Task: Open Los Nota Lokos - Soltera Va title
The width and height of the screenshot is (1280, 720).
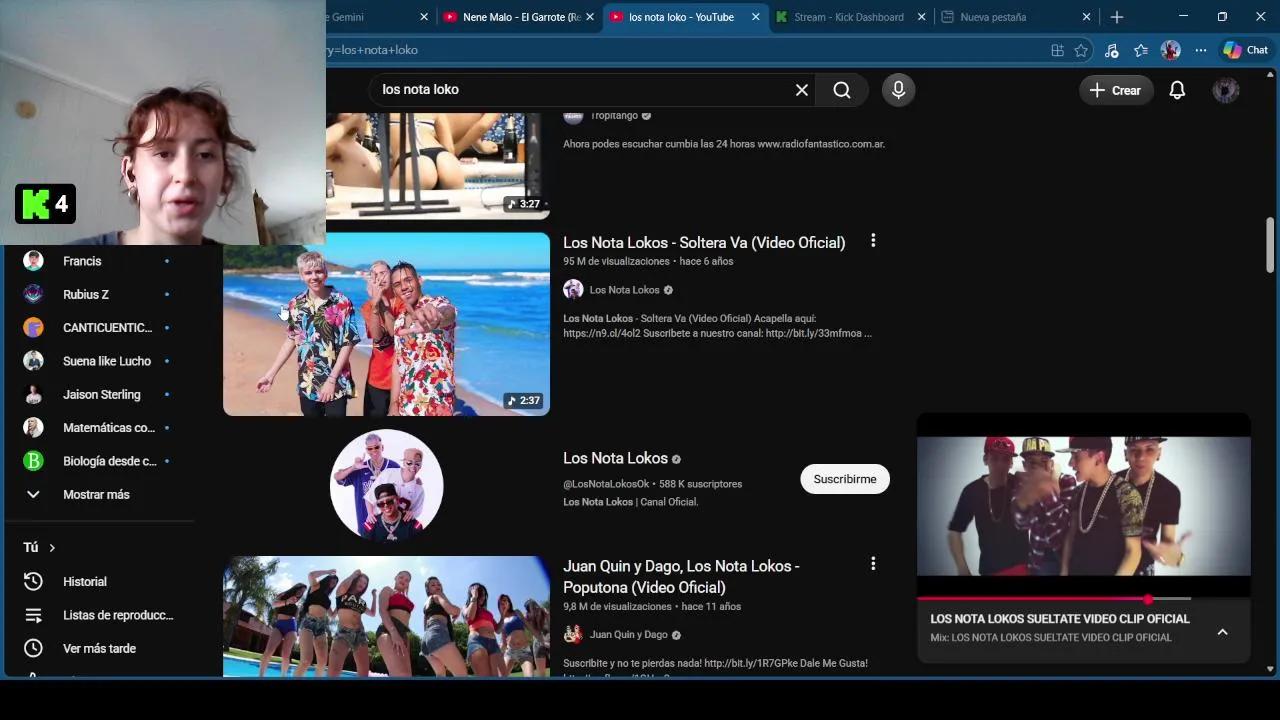Action: pos(704,242)
